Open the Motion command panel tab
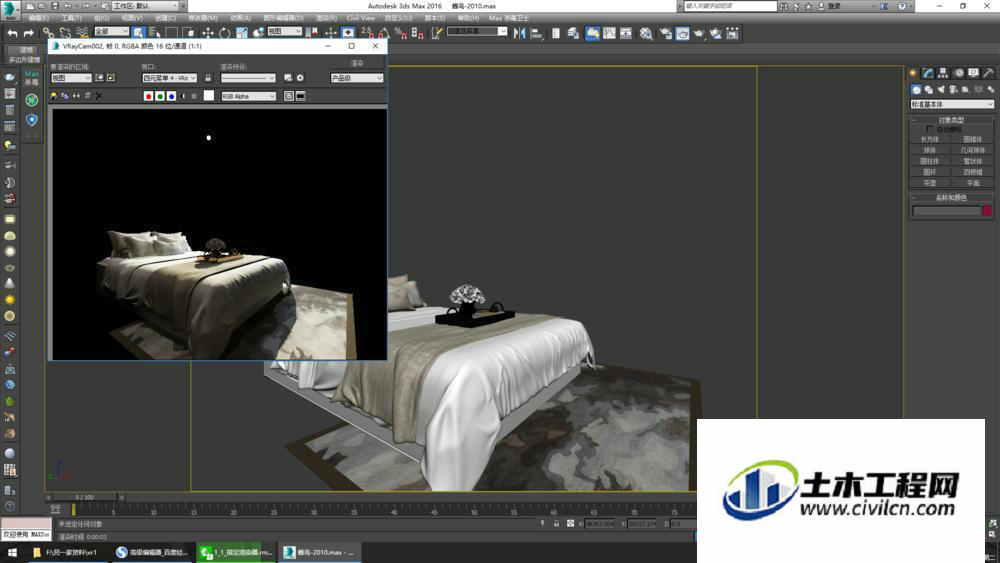The width and height of the screenshot is (1000, 563). tap(958, 73)
